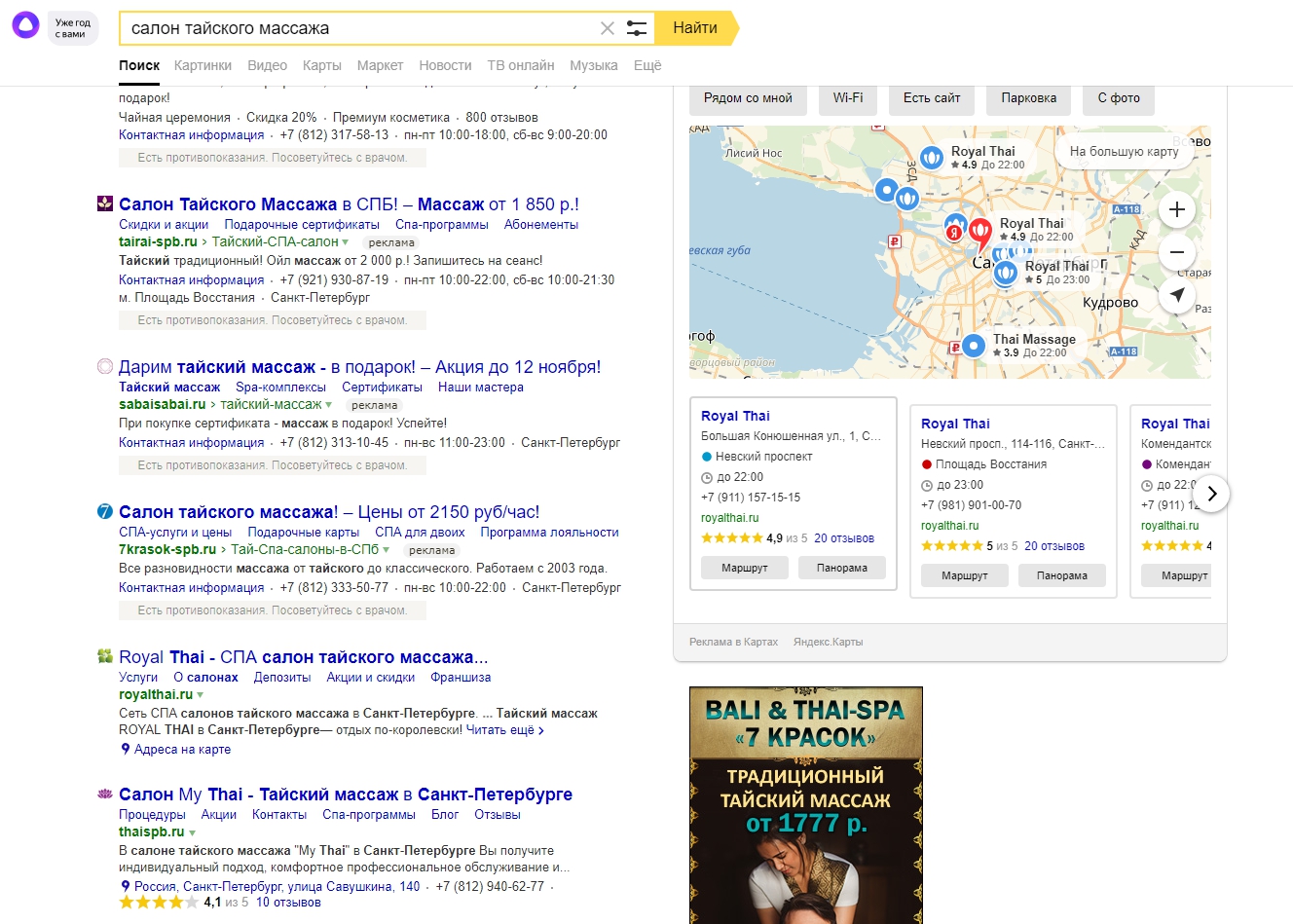The height and width of the screenshot is (924, 1293).
Task: Open Дарим тайский массаж result title
Action: pos(359,367)
